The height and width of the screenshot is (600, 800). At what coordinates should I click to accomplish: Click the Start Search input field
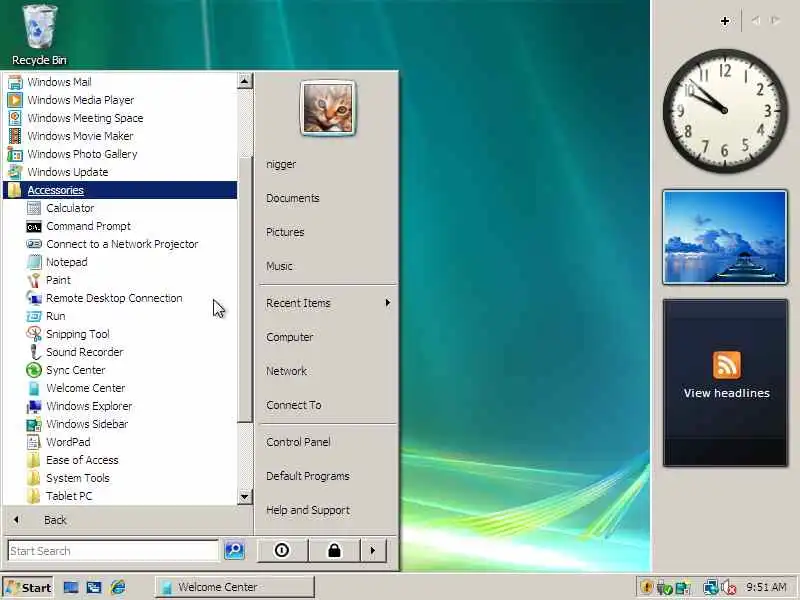click(x=113, y=551)
